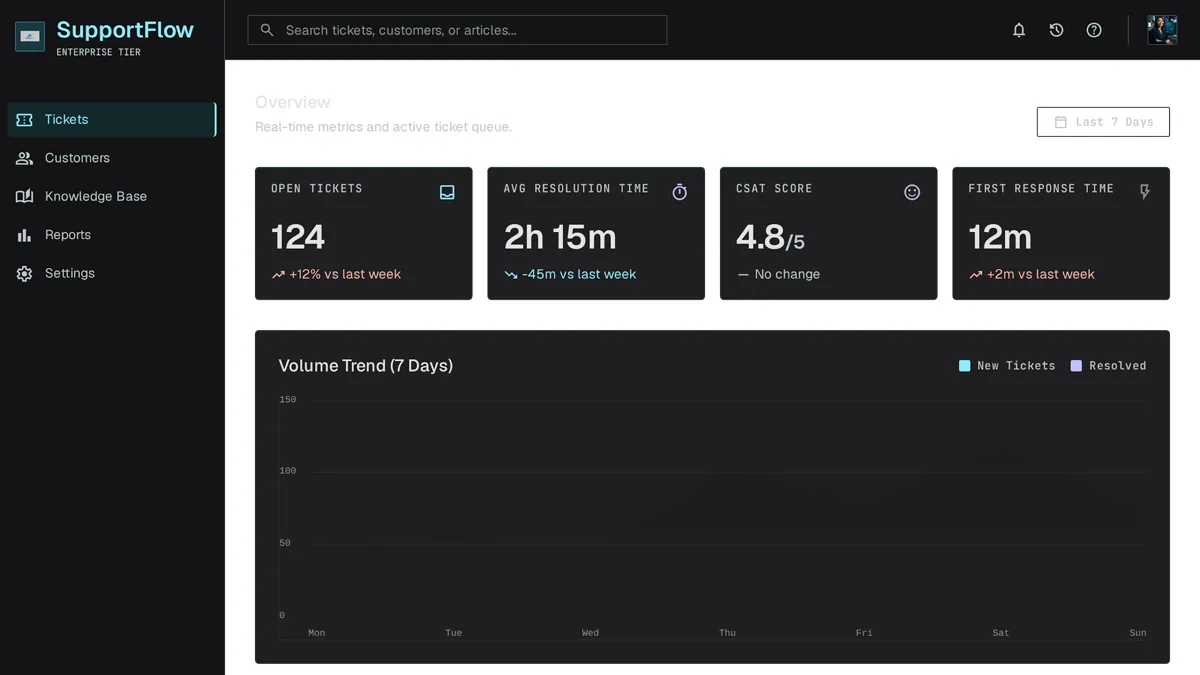Click the Knowledge Base book icon
This screenshot has height=675, width=1200.
(x=24, y=196)
